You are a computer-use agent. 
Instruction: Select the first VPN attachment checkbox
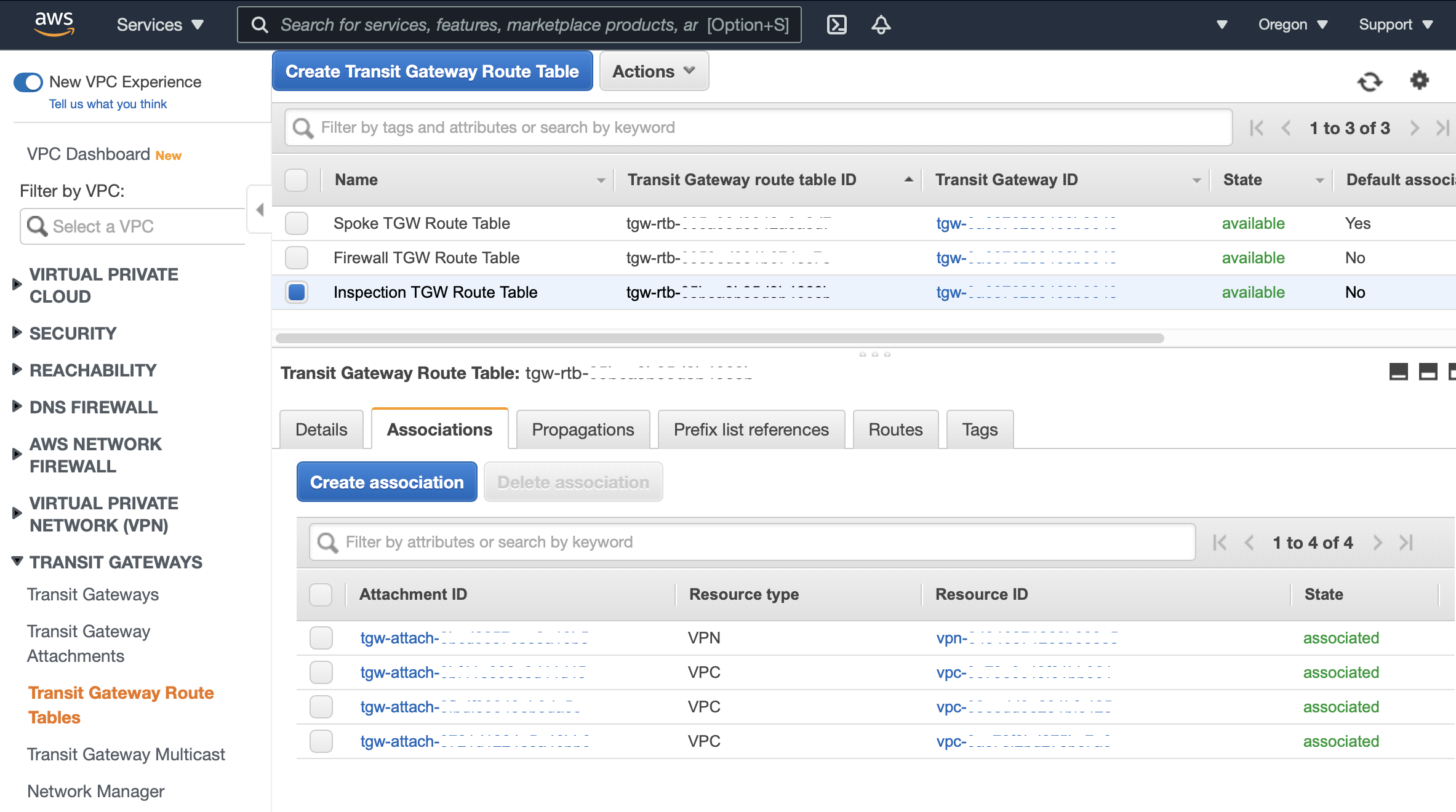tap(321, 638)
